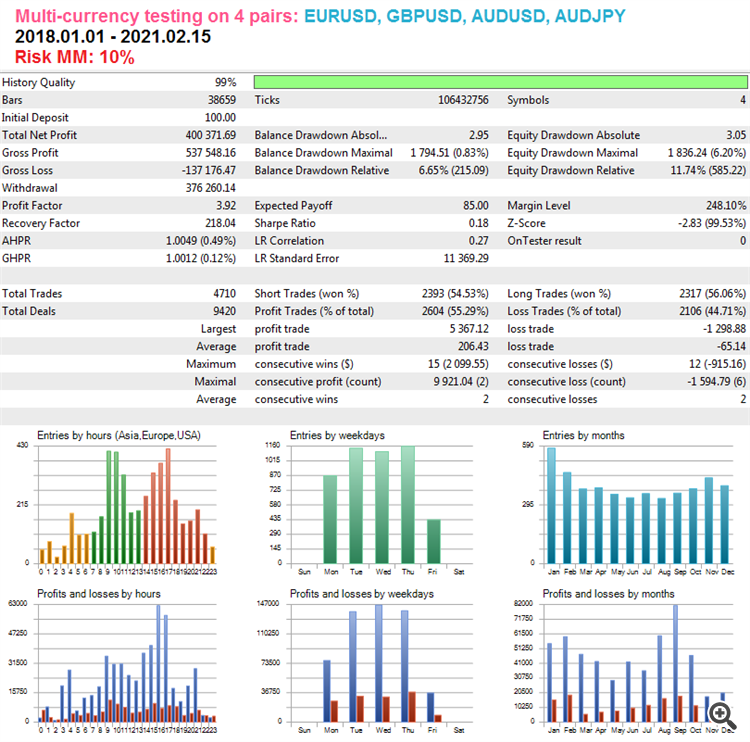750x742 pixels.
Task: Select History Quality value '99%'
Action: pos(225,82)
